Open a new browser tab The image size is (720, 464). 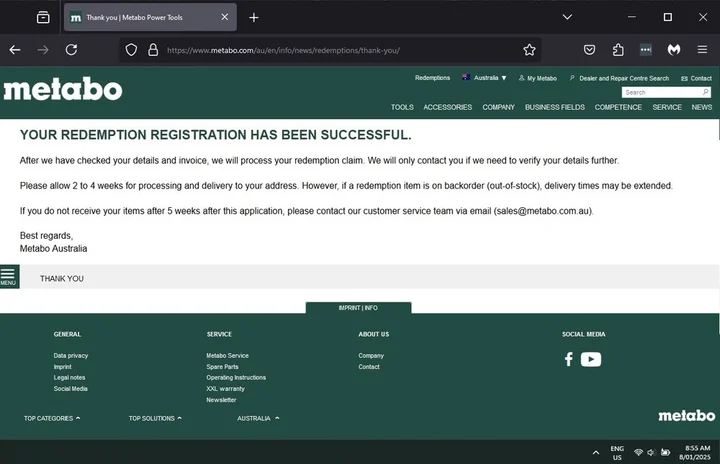click(254, 17)
